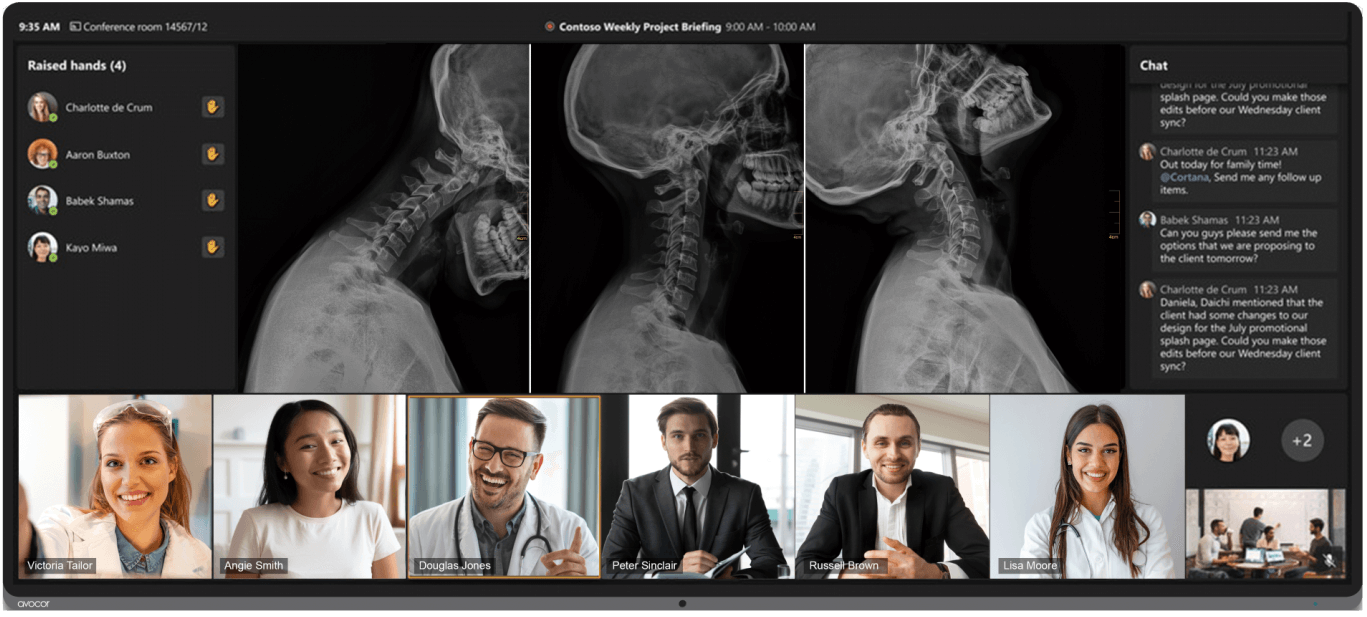Image resolution: width=1367 pixels, height=617 pixels.
Task: Select Russell Brown's video tile
Action: [892, 486]
